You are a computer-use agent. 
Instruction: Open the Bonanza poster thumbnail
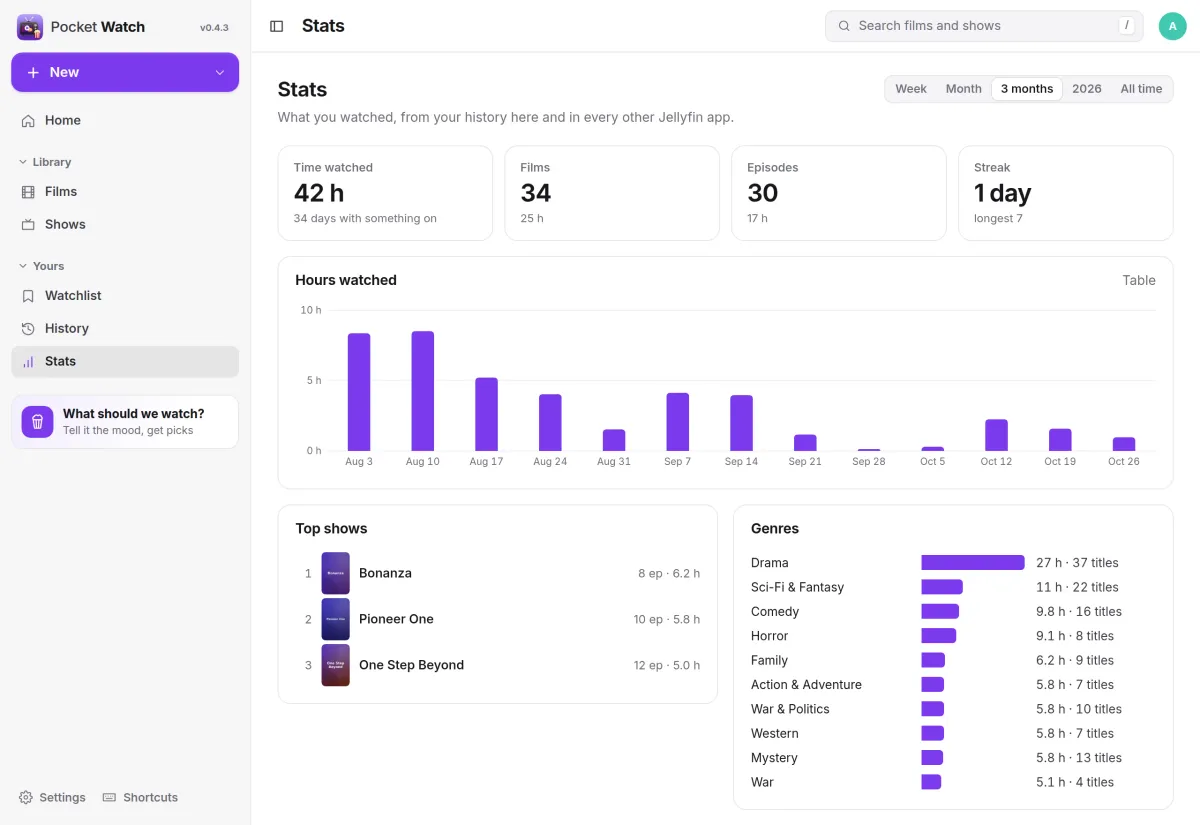[x=336, y=573]
